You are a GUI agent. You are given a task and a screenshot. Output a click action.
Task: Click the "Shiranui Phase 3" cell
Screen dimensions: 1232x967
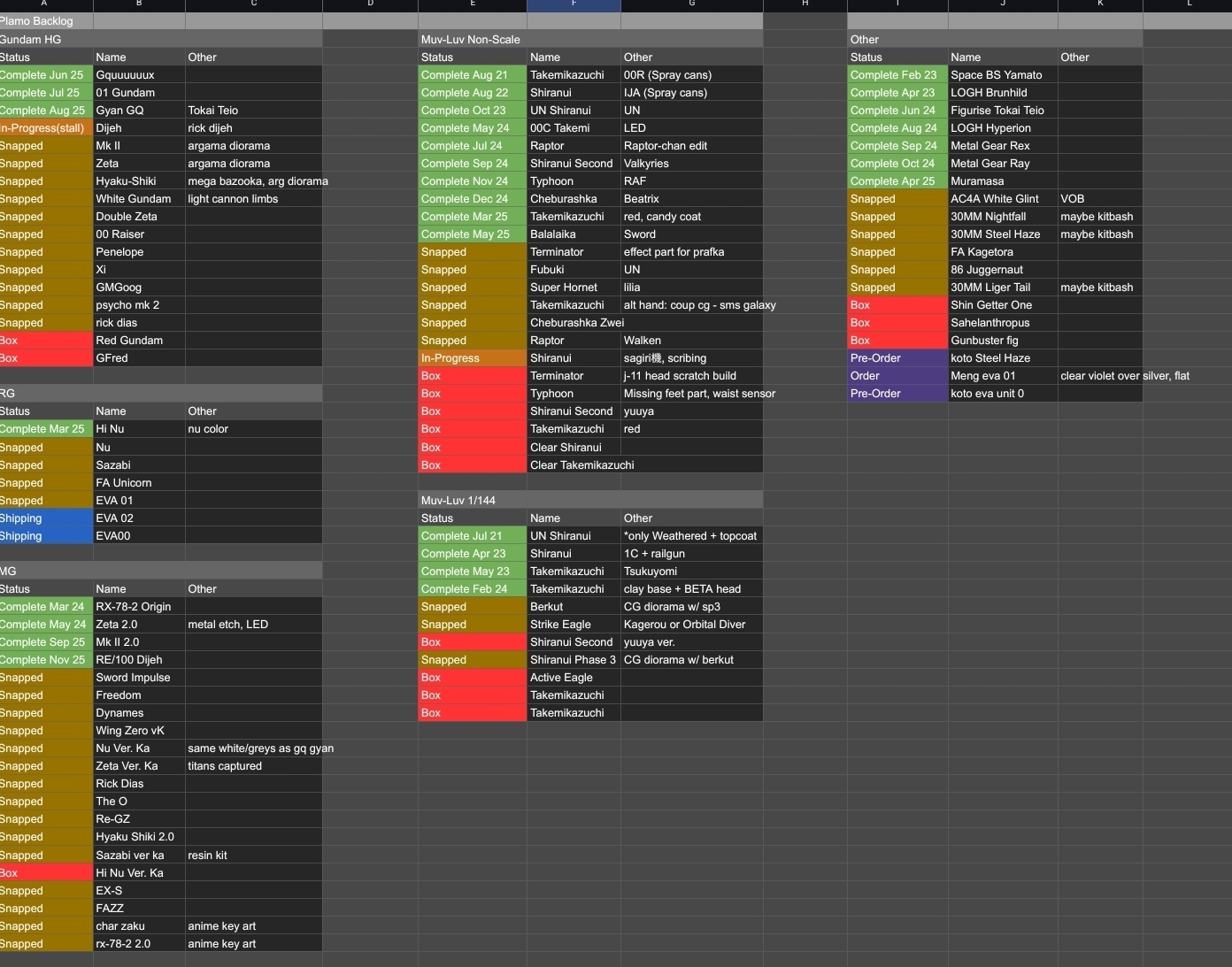(574, 660)
